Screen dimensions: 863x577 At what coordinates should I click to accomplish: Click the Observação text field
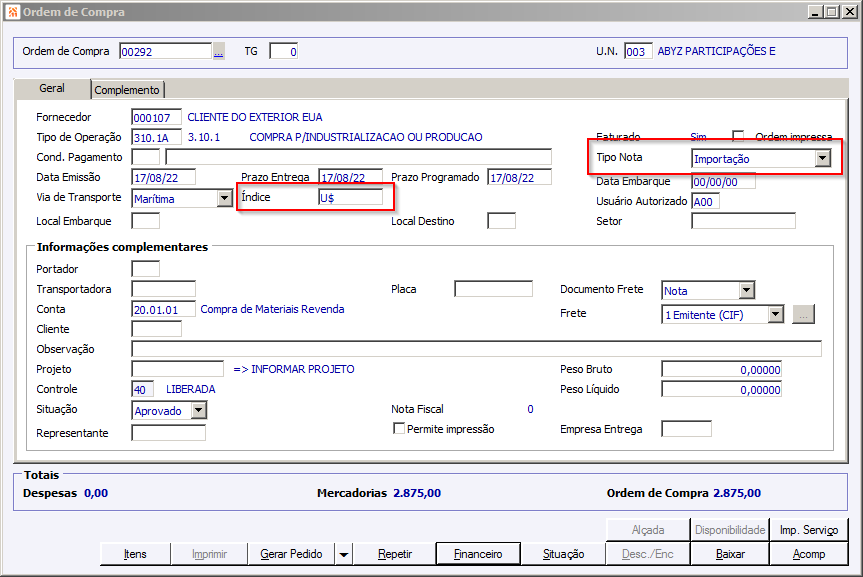(477, 349)
